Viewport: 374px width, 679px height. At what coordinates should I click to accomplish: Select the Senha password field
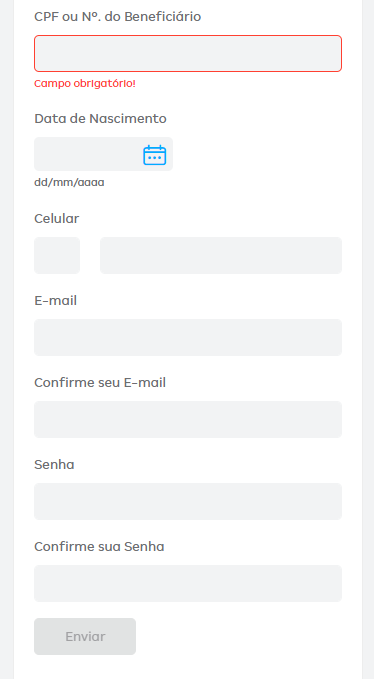188,501
